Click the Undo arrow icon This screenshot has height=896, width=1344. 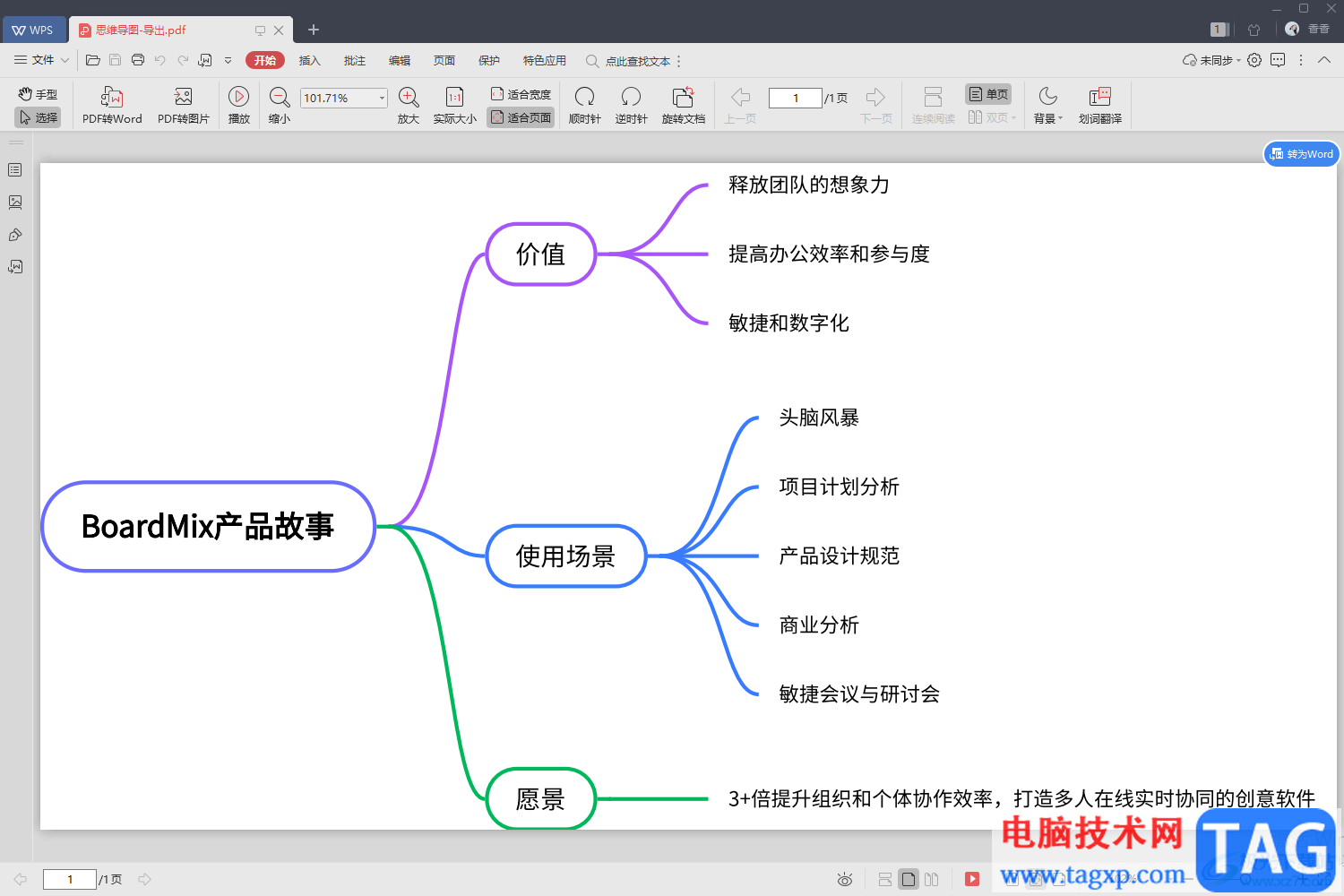(x=160, y=60)
